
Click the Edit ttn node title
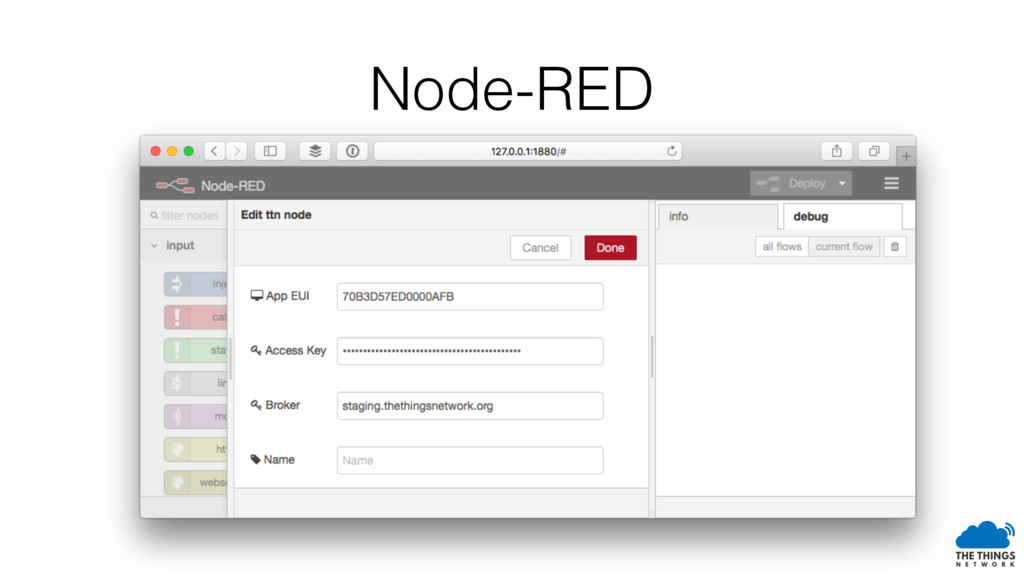point(276,215)
